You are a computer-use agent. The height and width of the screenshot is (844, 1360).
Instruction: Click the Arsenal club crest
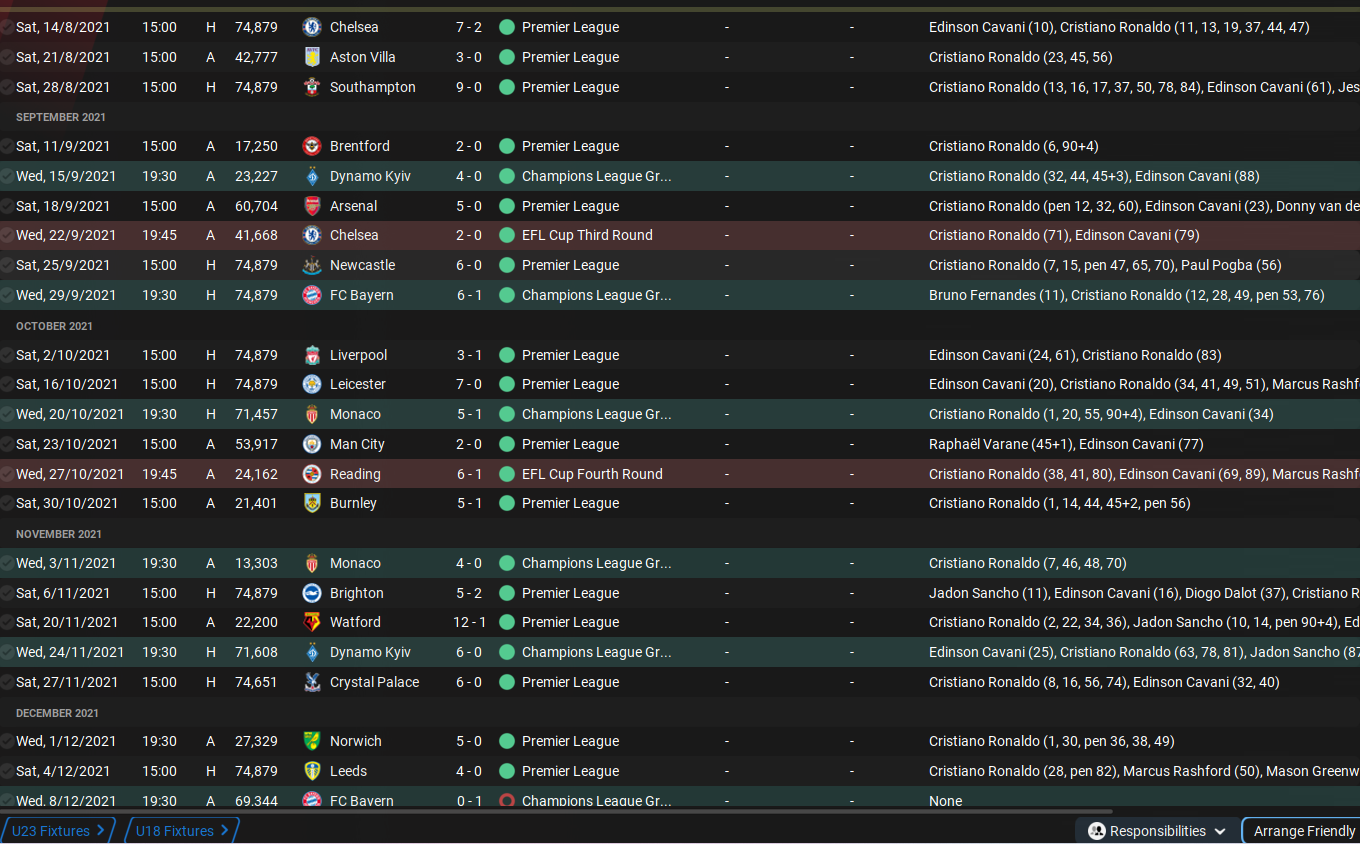311,206
